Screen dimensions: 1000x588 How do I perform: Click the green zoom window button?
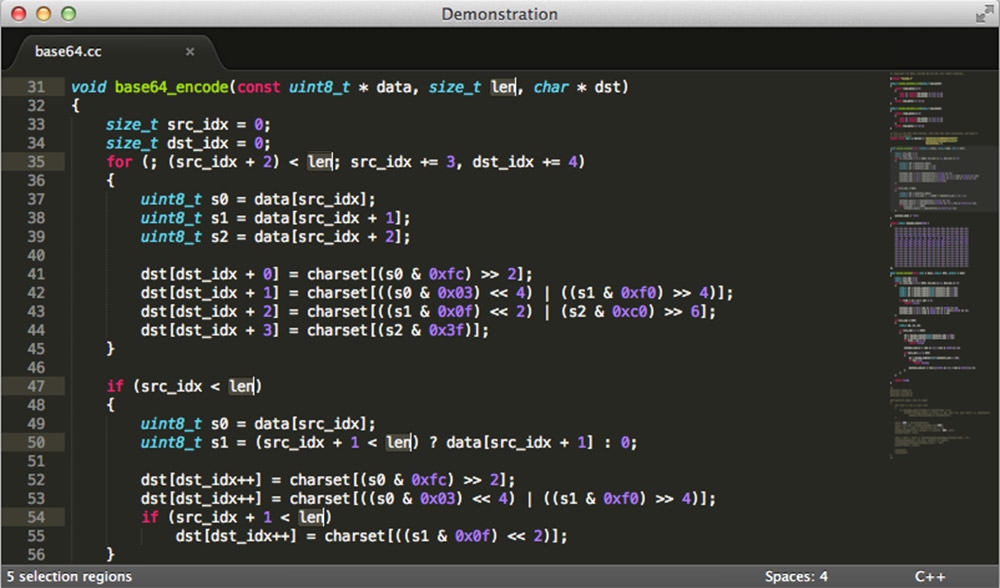click(x=68, y=13)
